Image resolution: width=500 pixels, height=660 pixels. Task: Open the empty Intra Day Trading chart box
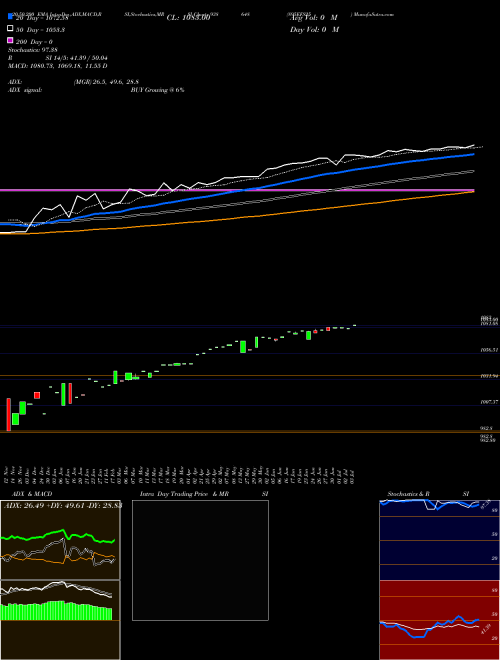coord(200,560)
